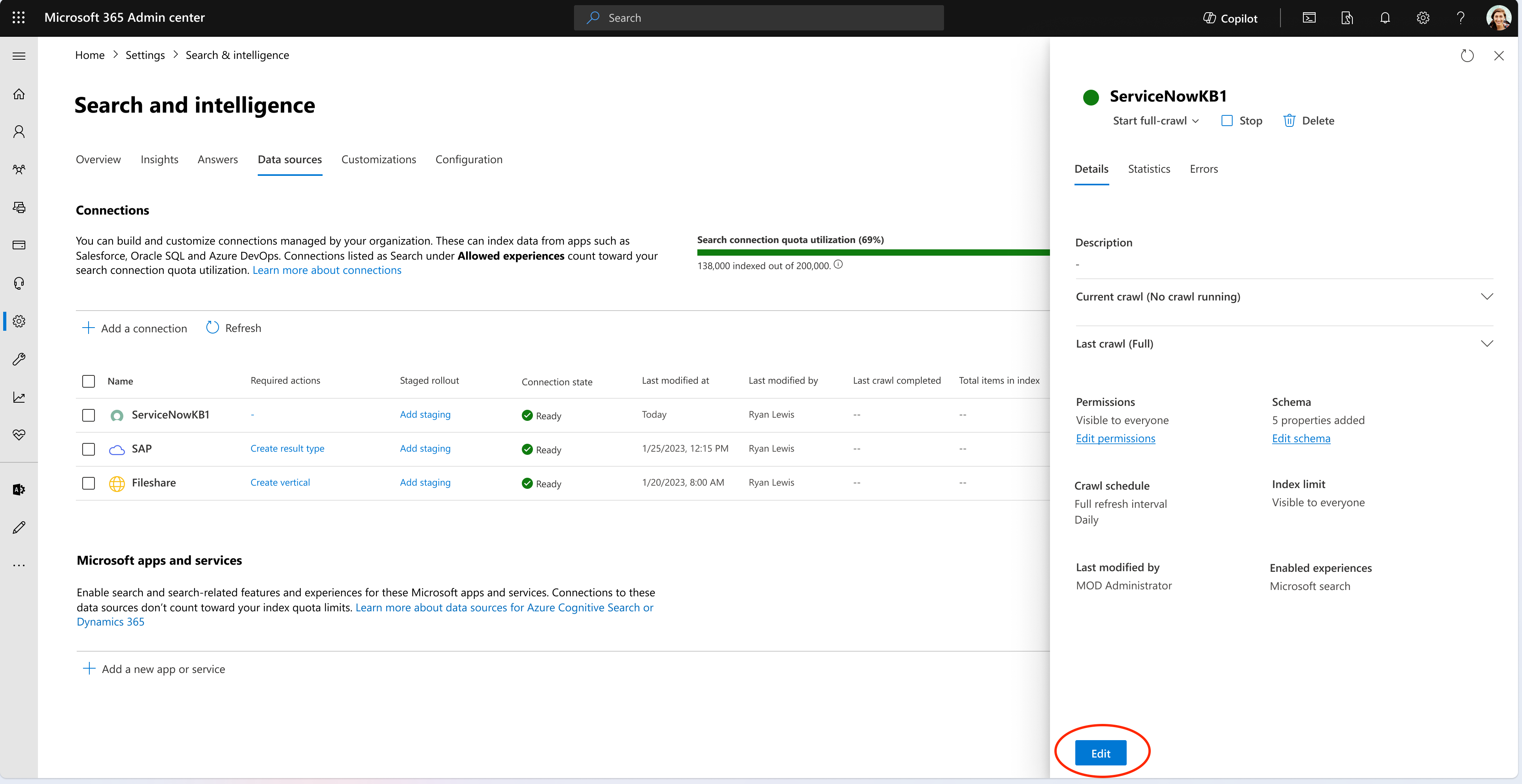This screenshot has height=784, width=1522.
Task: Click the notifications bell icon
Action: tap(1383, 18)
